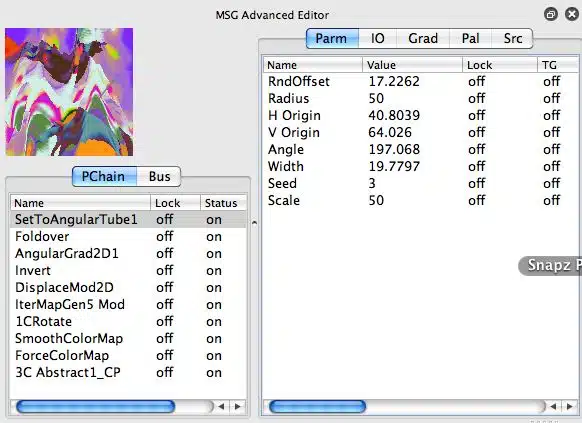Image resolution: width=582 pixels, height=423 pixels.
Task: Click the TG column header
Action: 558,65
